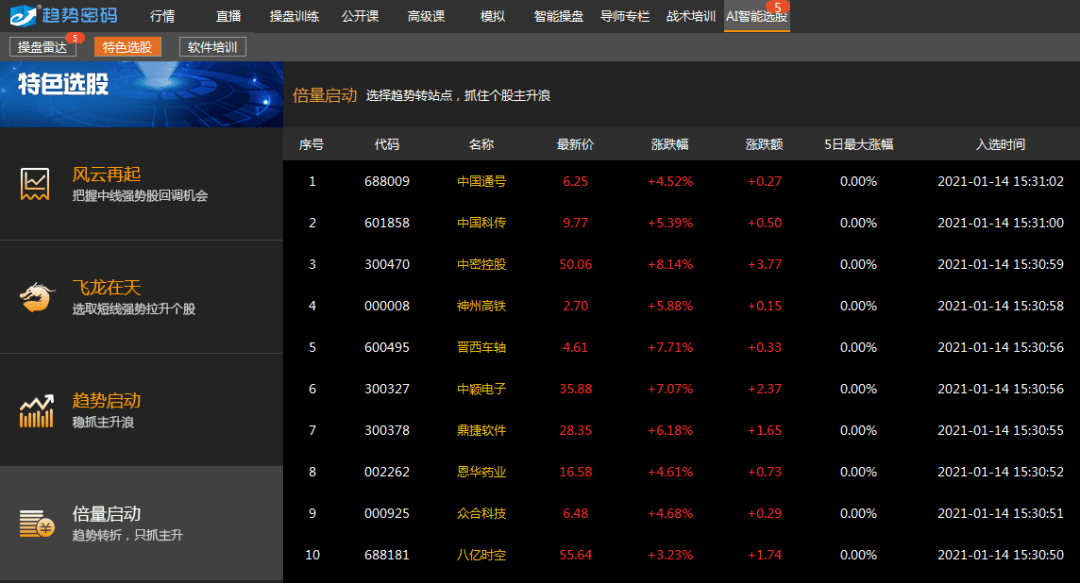Click the price 28.35
Viewport: 1080px width, 583px height.
click(x=575, y=430)
